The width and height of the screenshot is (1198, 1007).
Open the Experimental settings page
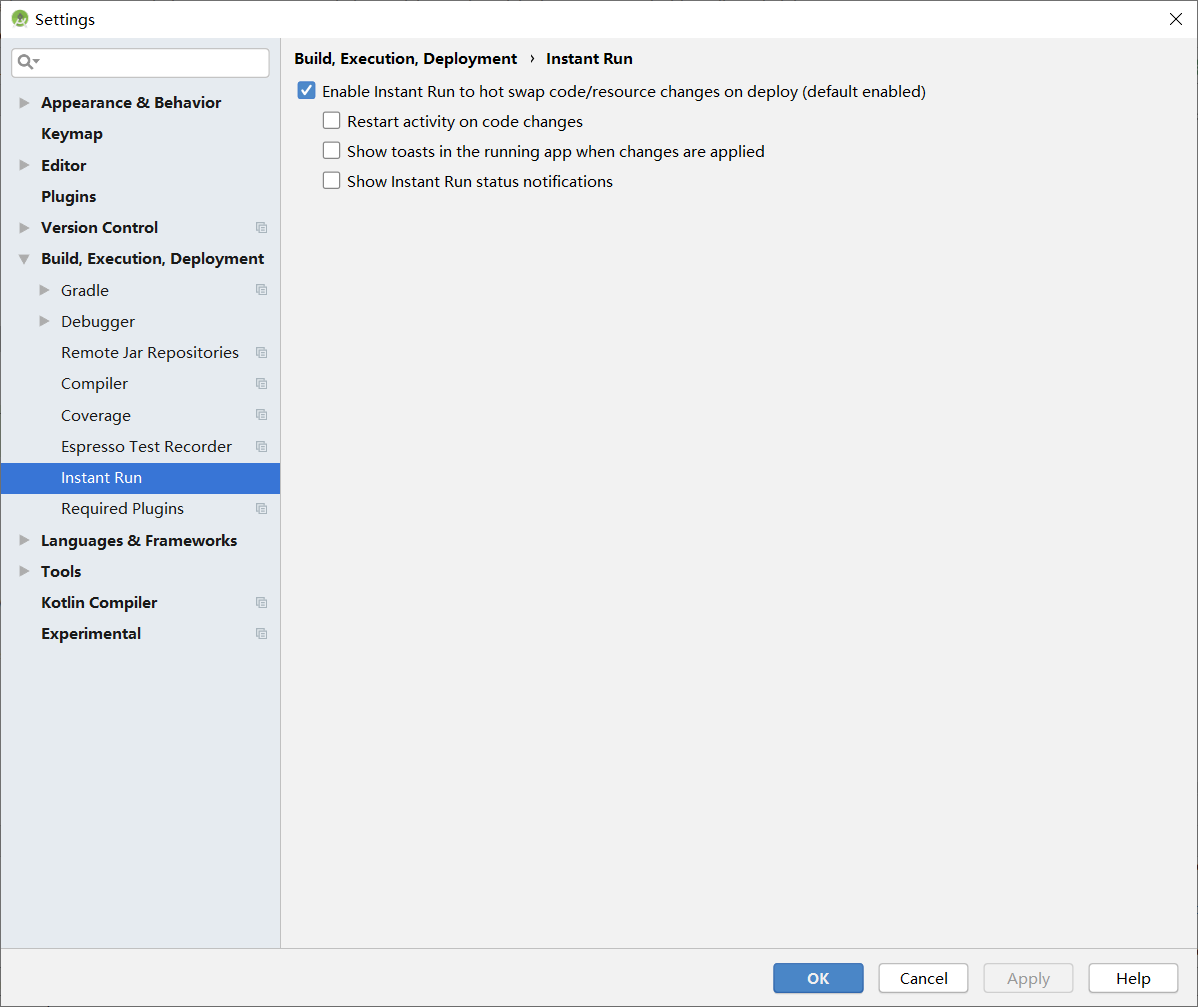tap(91, 634)
